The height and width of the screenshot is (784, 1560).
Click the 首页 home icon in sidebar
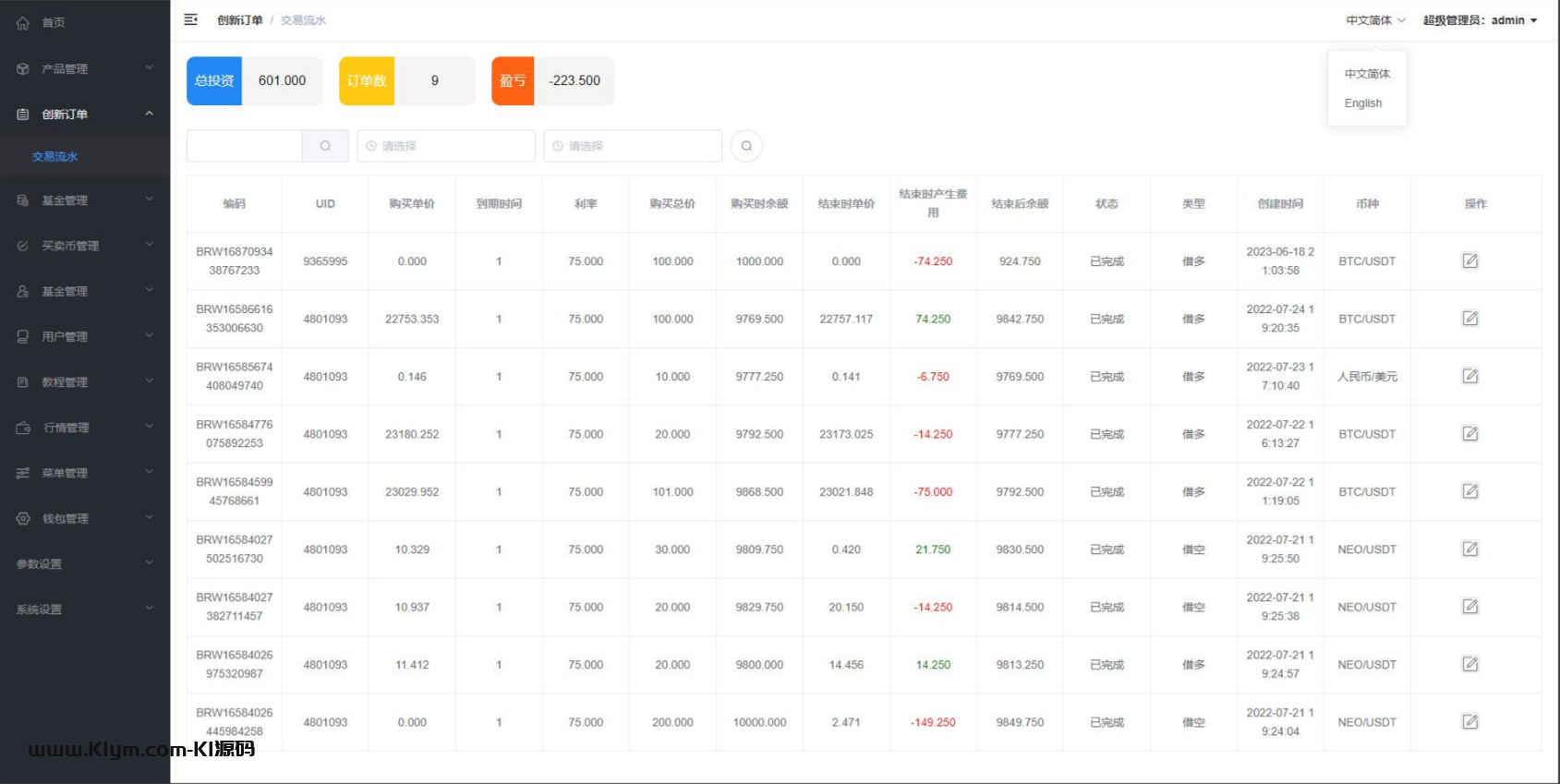(x=23, y=23)
